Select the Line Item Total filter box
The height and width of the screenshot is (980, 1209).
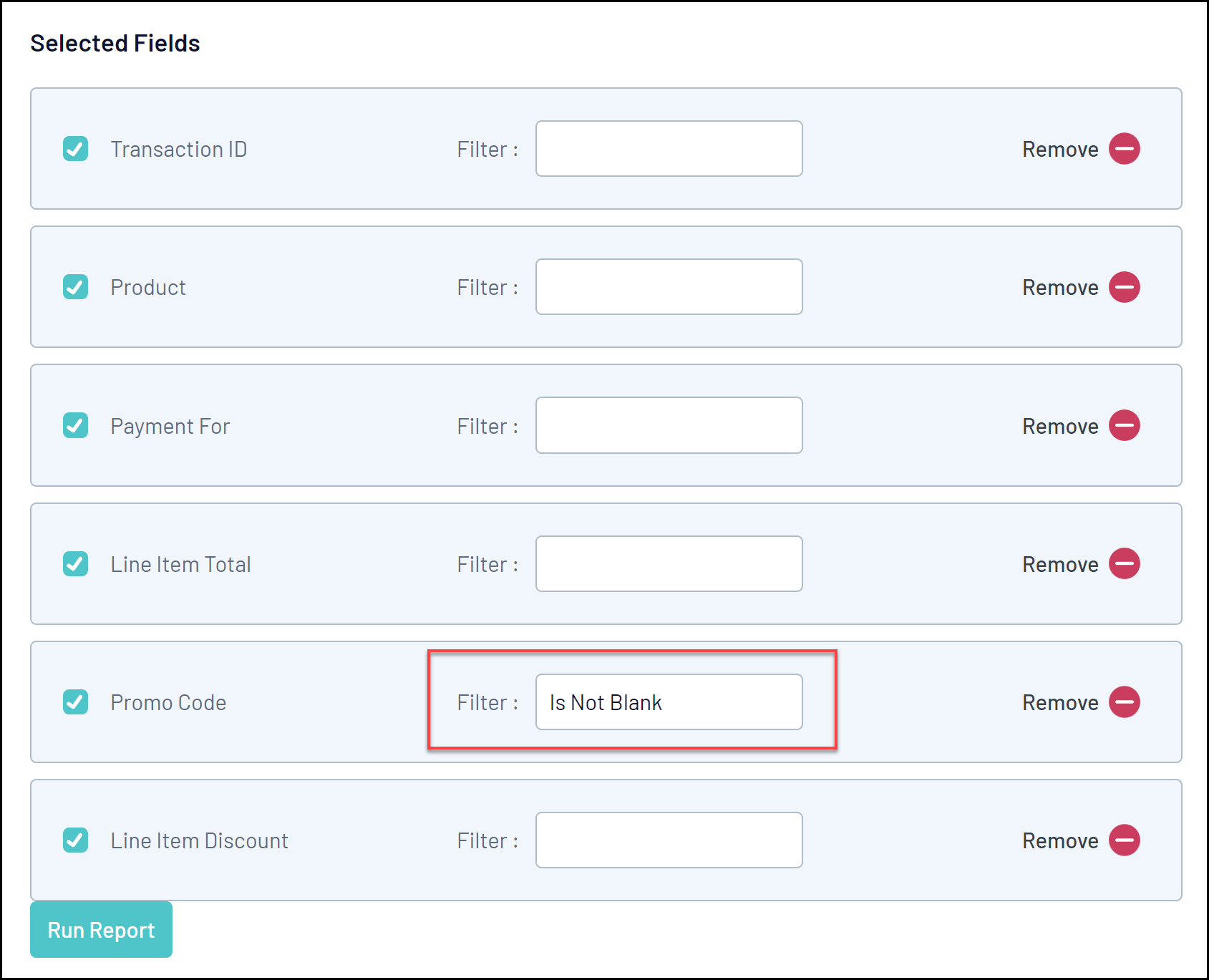pos(669,563)
